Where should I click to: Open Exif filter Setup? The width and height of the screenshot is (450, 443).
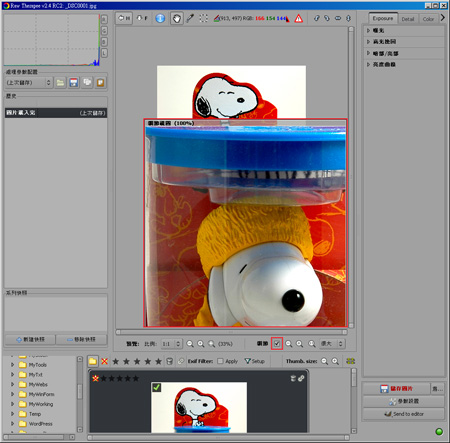click(x=255, y=361)
